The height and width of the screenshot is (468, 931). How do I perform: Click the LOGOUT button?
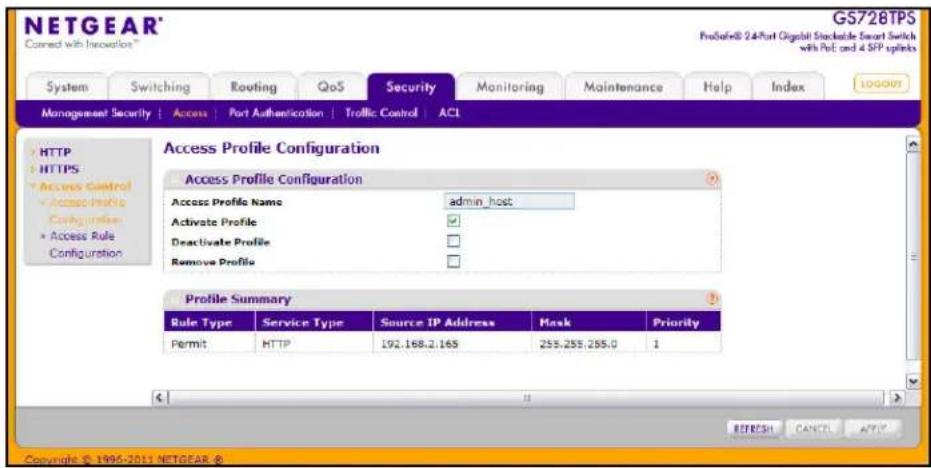point(881,84)
